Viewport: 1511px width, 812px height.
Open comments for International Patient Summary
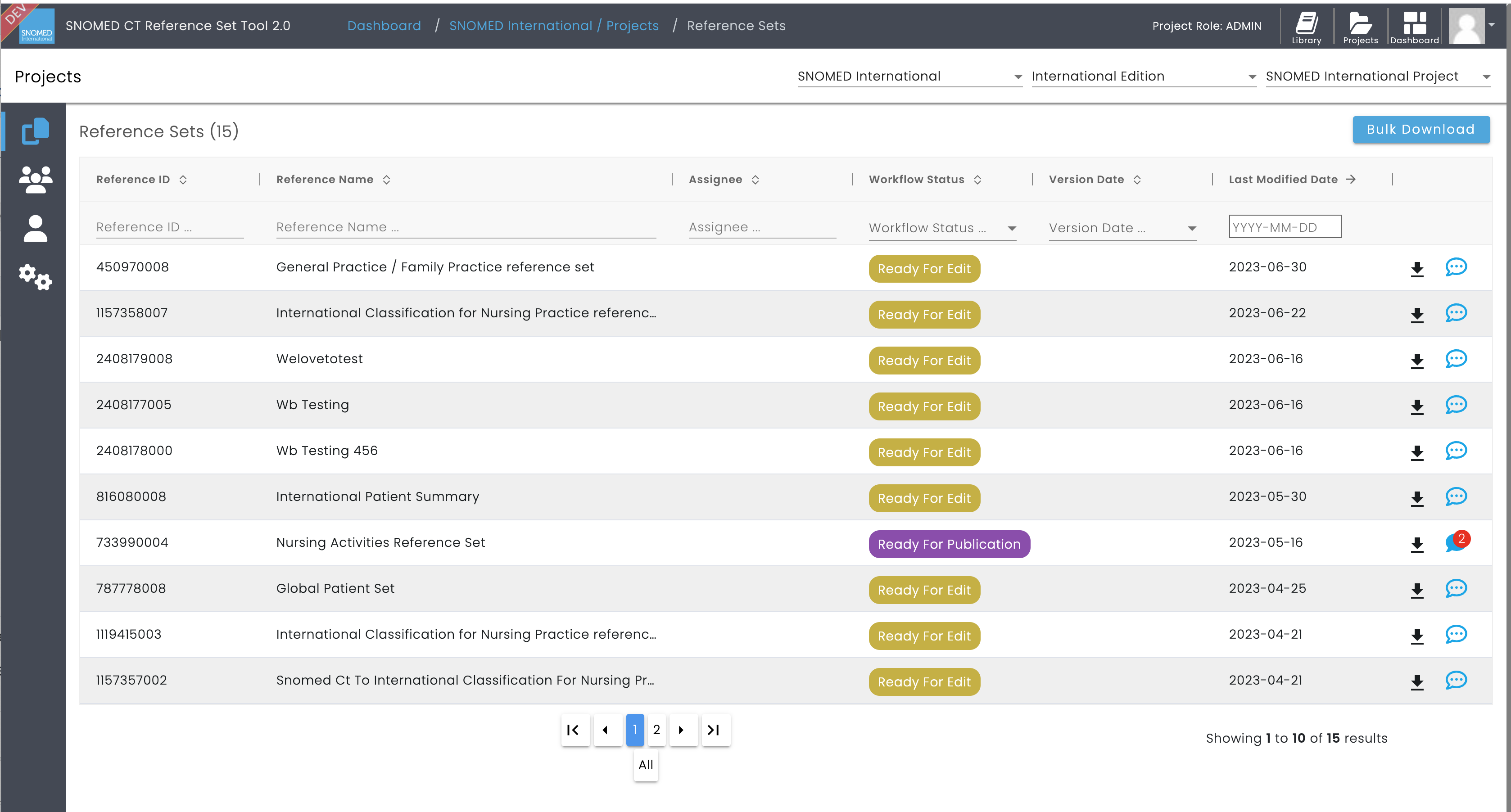pyautogui.click(x=1456, y=496)
